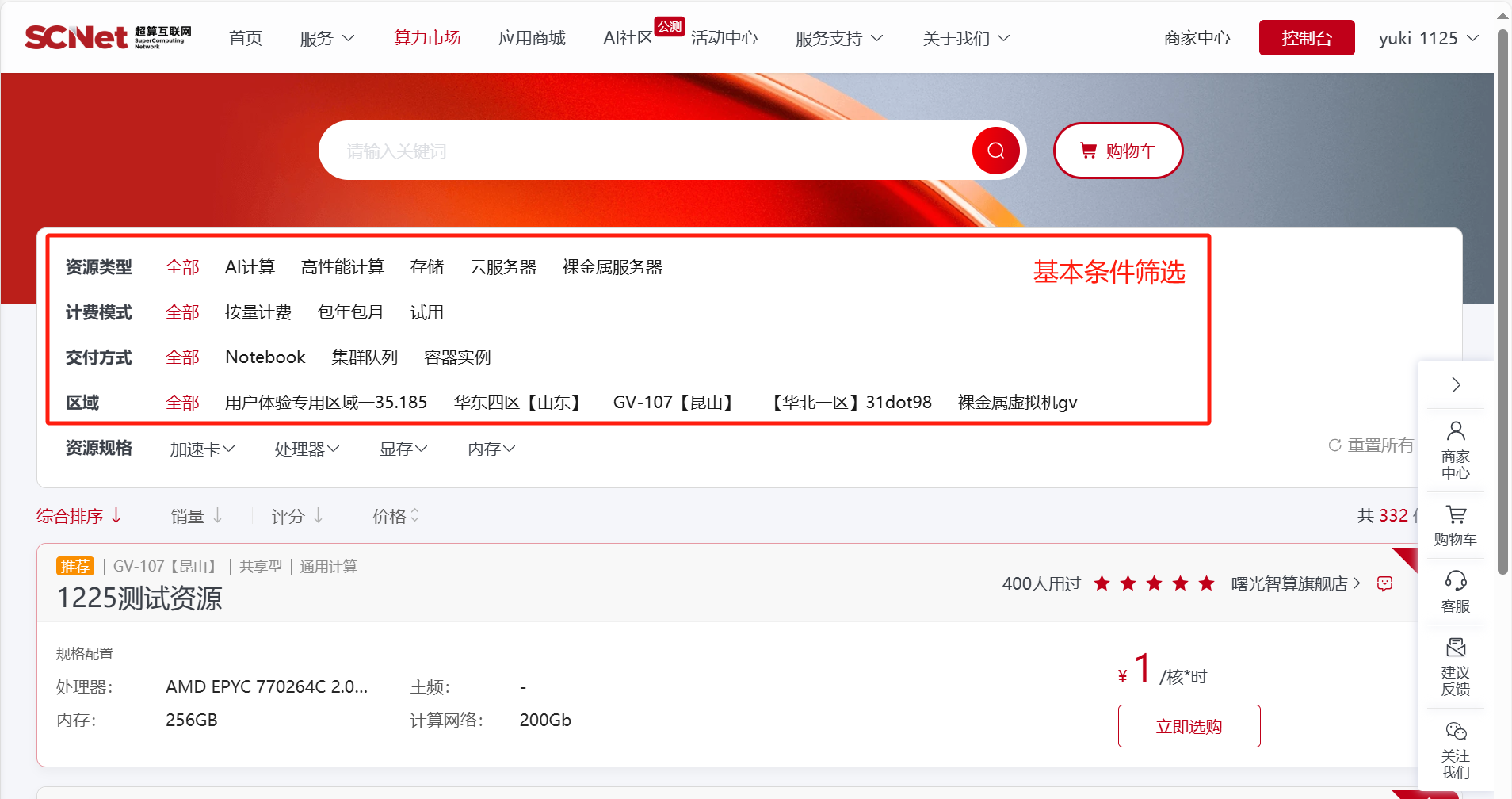The image size is (1512, 799).
Task: Select the AI计算 resource type filter
Action: point(250,267)
